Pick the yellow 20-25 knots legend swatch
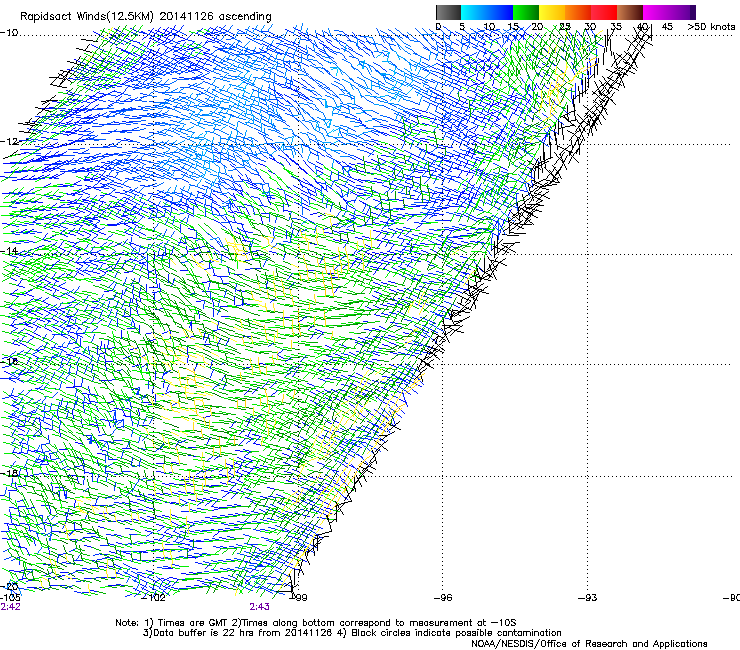740x650 pixels. [552, 12]
